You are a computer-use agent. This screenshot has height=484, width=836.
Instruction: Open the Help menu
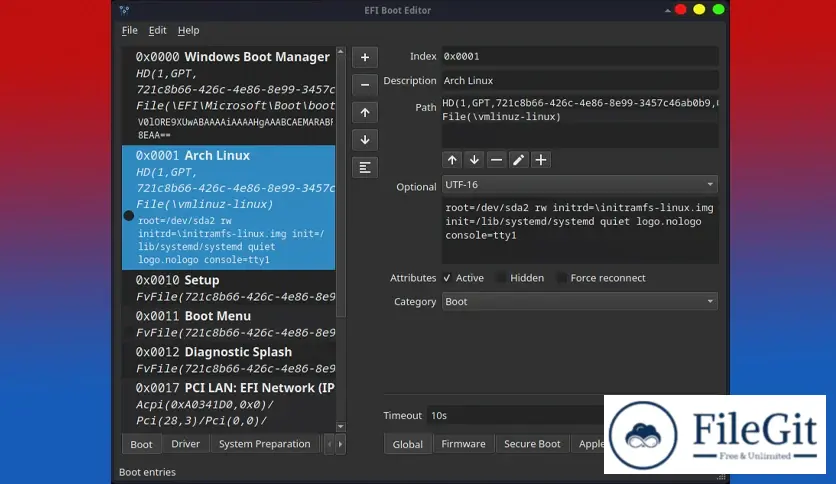click(188, 30)
